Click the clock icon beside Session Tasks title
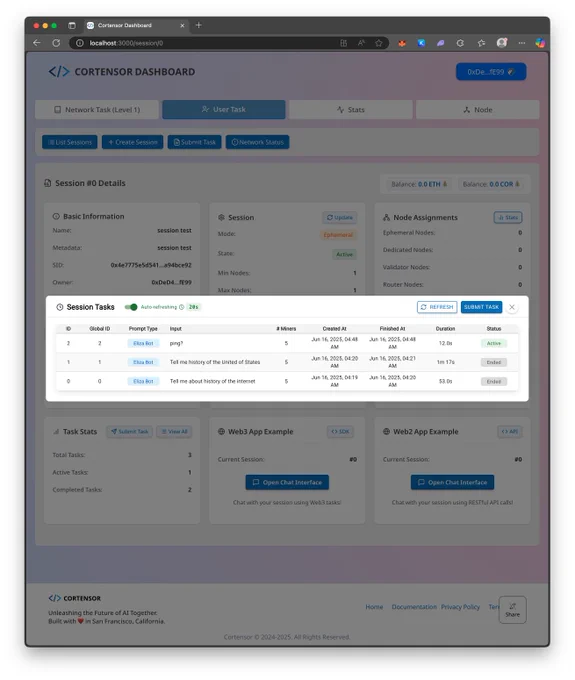 pos(60,307)
